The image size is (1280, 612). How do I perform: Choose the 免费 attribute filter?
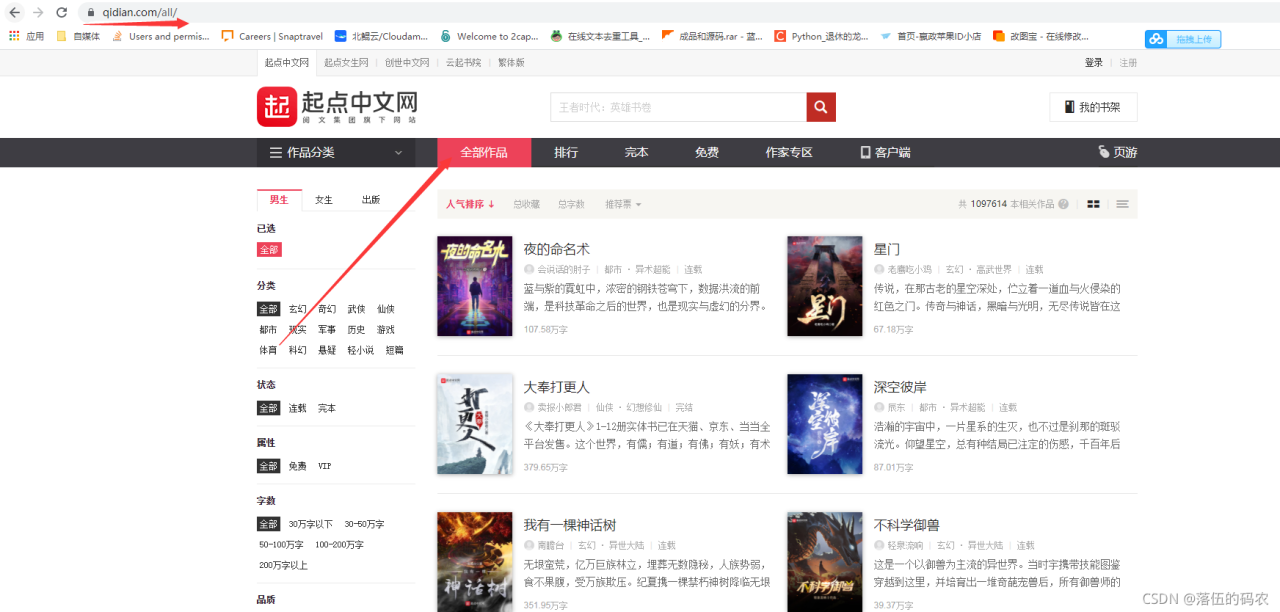point(298,466)
